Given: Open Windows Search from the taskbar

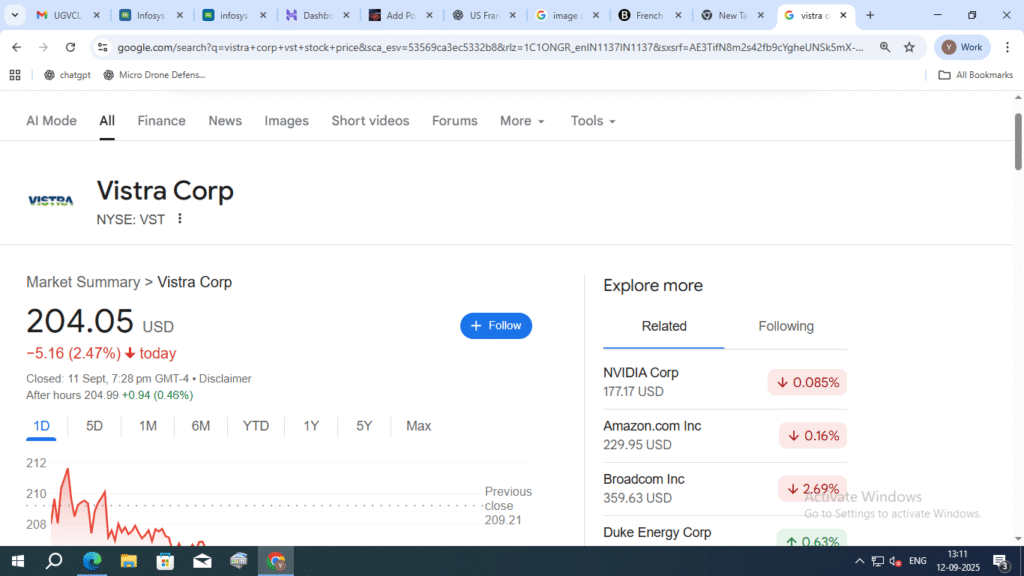Looking at the screenshot, I should click(54, 561).
